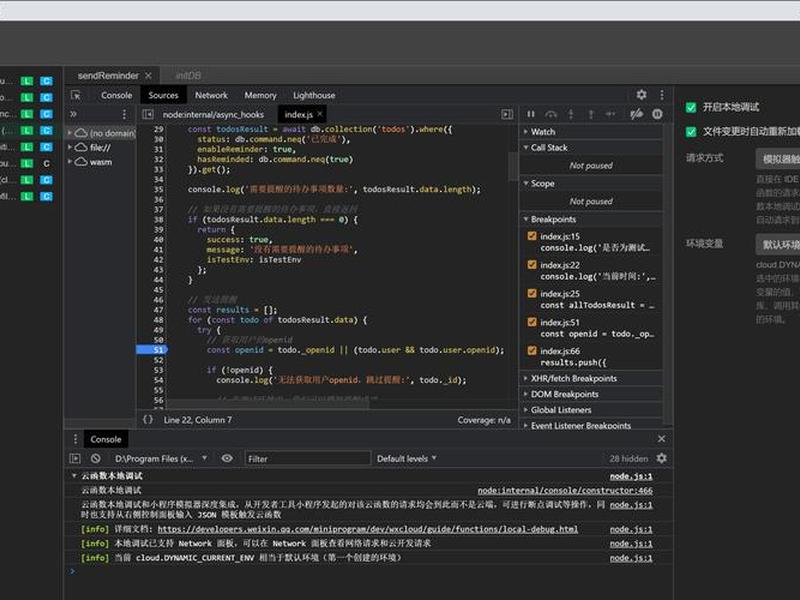
Task: Open the navigator pane kebab menu
Action: coord(124,114)
